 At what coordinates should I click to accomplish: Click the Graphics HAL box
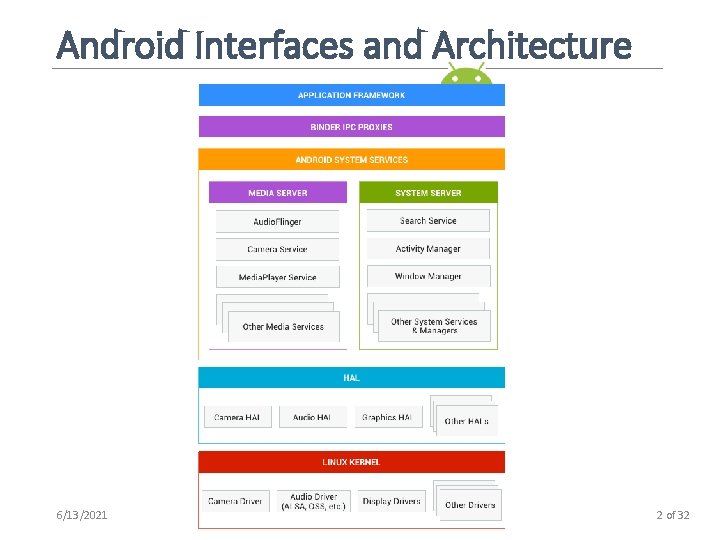pos(388,417)
